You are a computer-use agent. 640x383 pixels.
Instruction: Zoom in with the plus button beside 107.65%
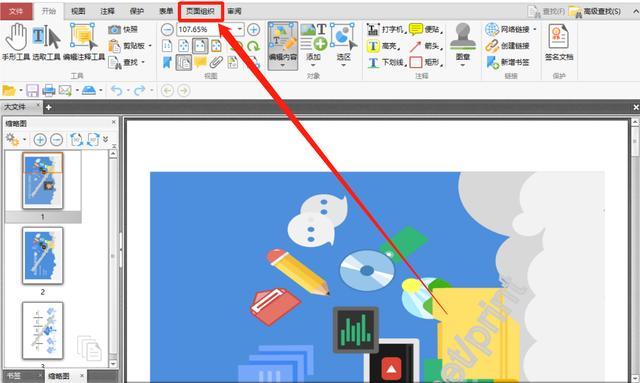[x=253, y=29]
